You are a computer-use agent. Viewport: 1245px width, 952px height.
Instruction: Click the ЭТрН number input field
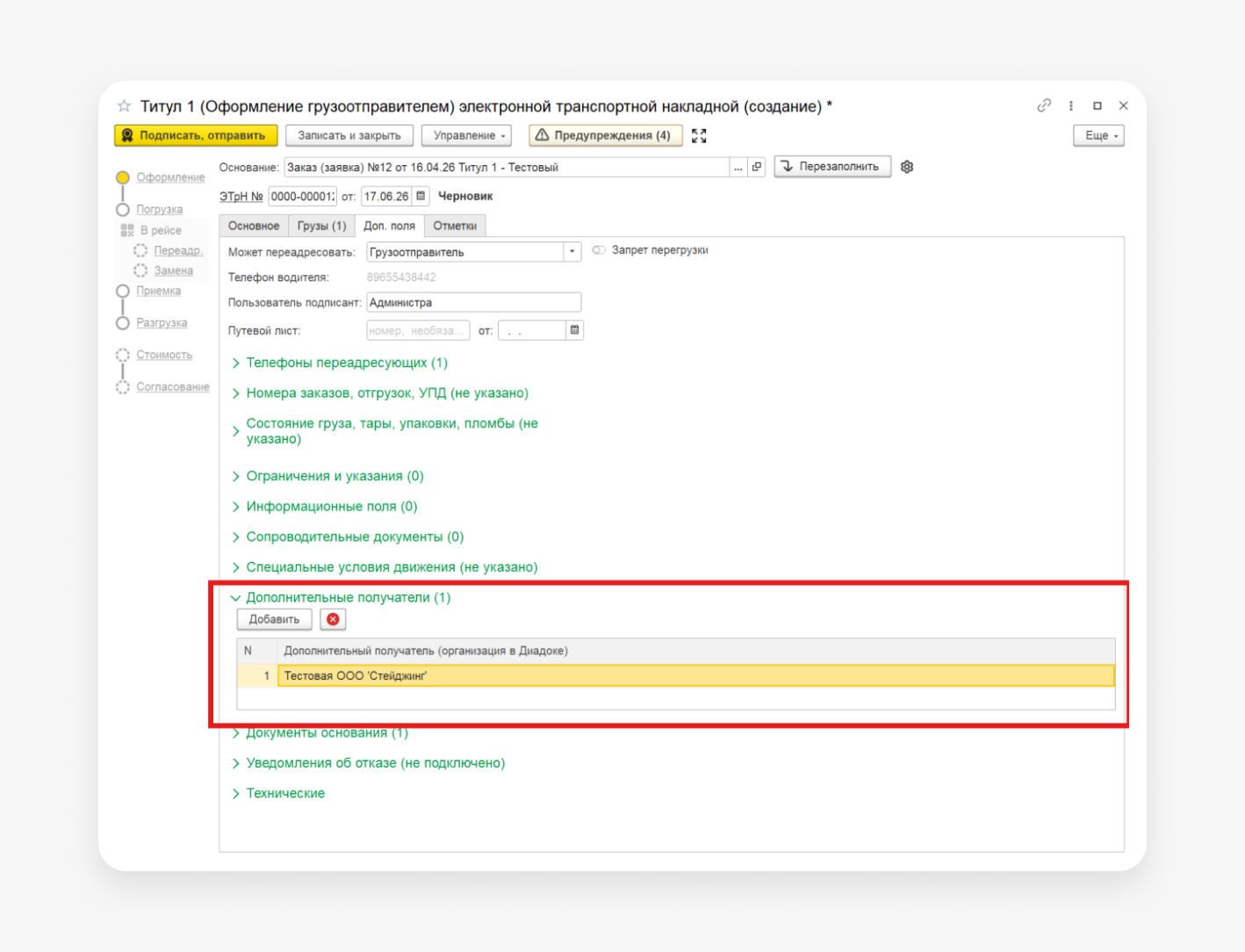click(x=303, y=196)
